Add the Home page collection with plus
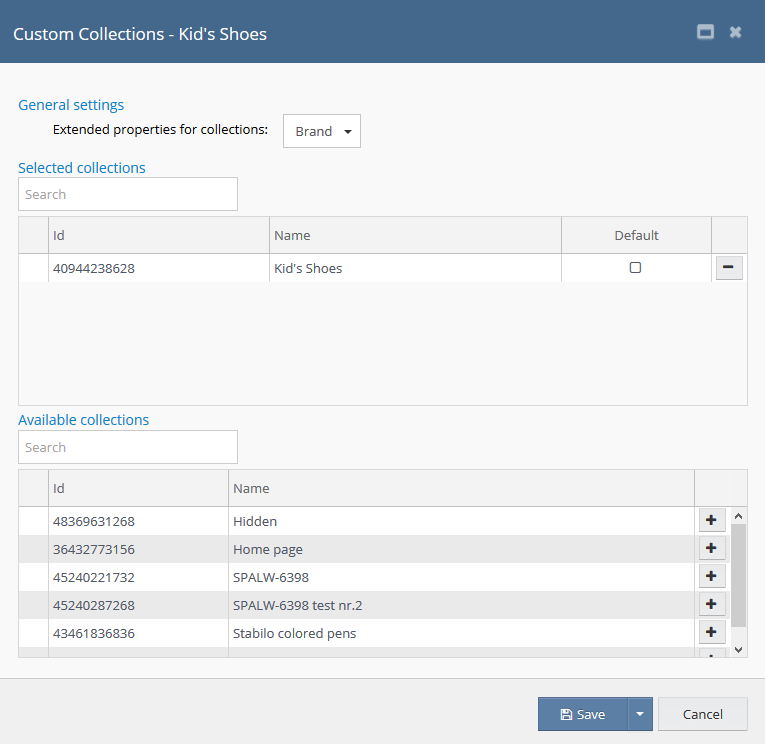The image size is (765, 744). click(x=711, y=548)
